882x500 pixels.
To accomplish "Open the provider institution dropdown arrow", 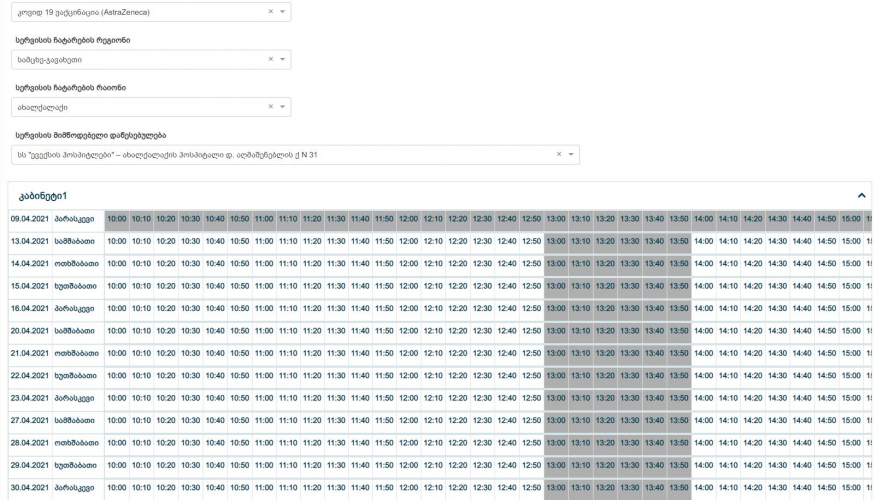I will pyautogui.click(x=571, y=155).
